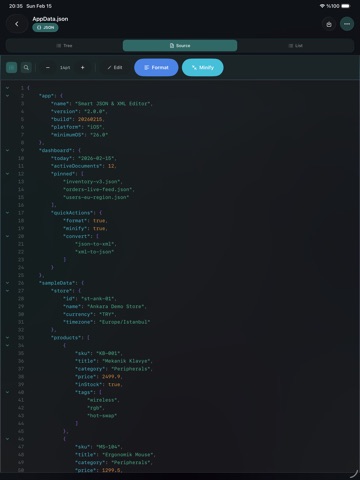Collapse the "store" object fold arrow
This screenshot has width=360, height=480.
7,291
